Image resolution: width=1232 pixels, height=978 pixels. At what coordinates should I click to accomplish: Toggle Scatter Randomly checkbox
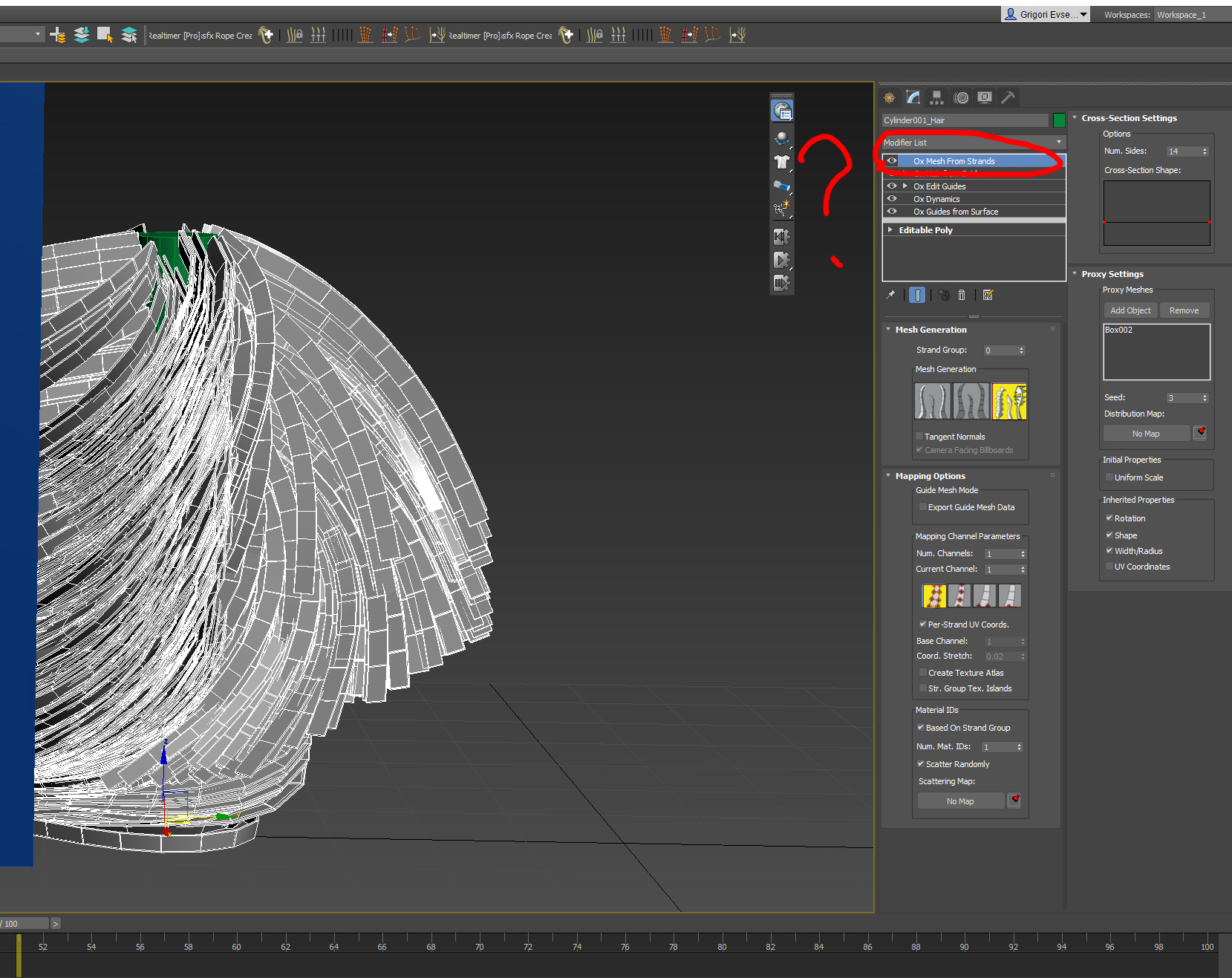click(921, 764)
